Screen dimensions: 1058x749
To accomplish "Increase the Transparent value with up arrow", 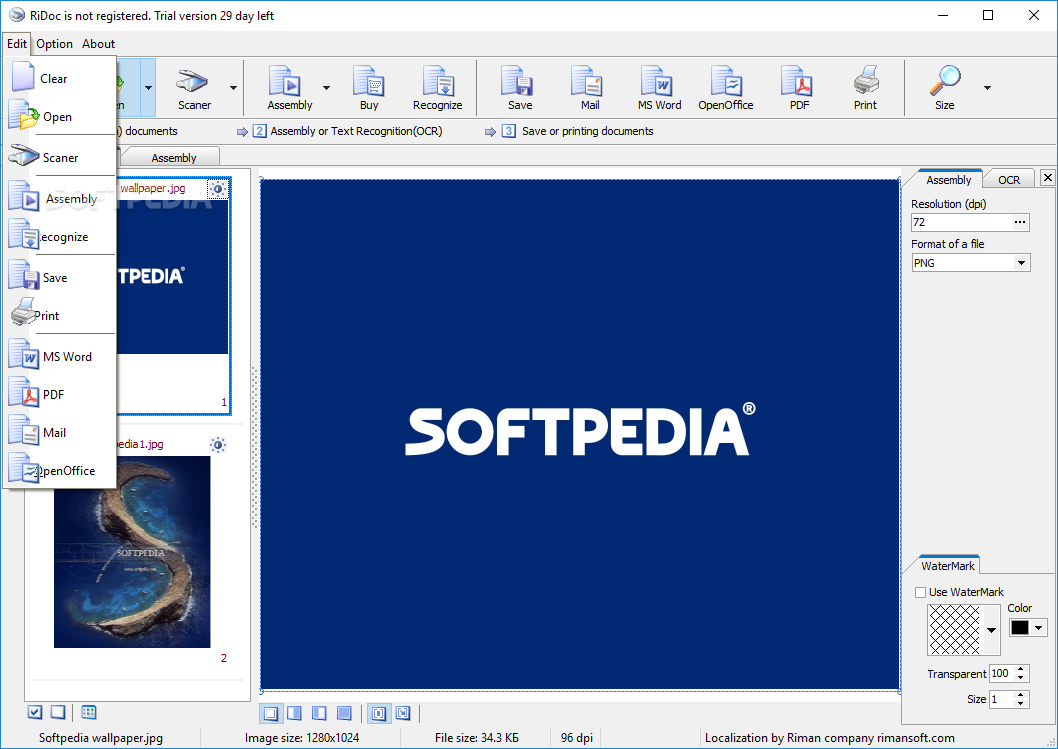I will point(1021,669).
